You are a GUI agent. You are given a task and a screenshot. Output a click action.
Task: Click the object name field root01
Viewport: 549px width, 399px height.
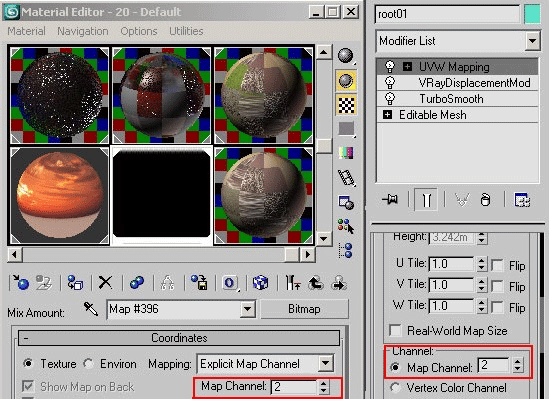pos(447,14)
